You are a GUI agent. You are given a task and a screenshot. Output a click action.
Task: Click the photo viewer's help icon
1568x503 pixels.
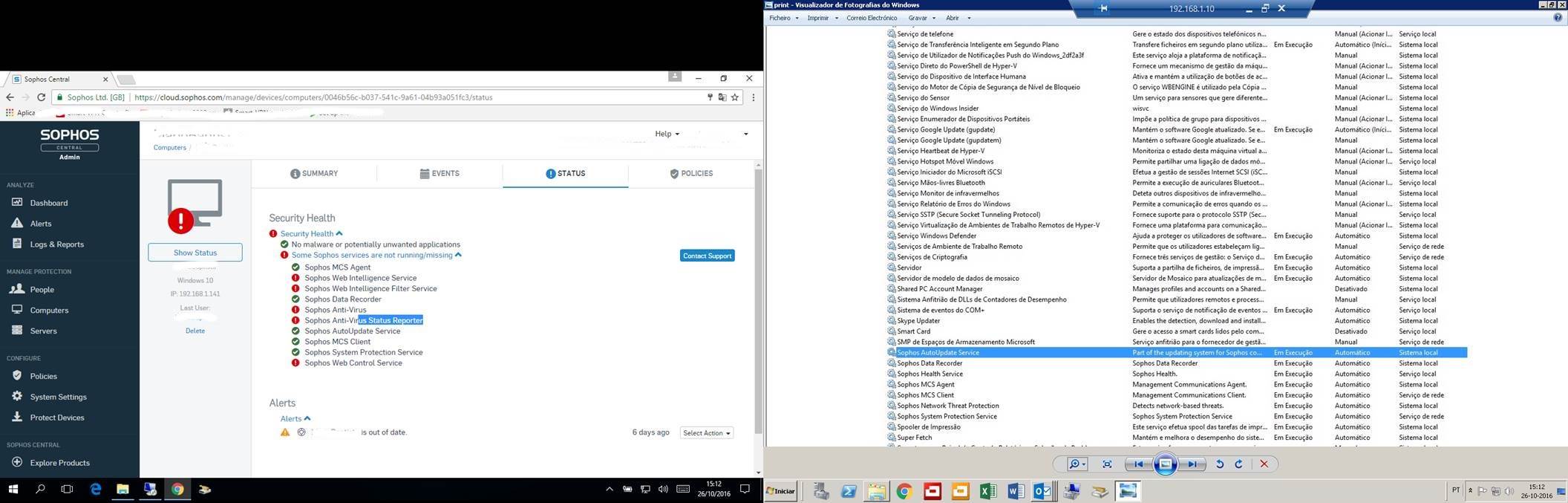coord(1558,18)
